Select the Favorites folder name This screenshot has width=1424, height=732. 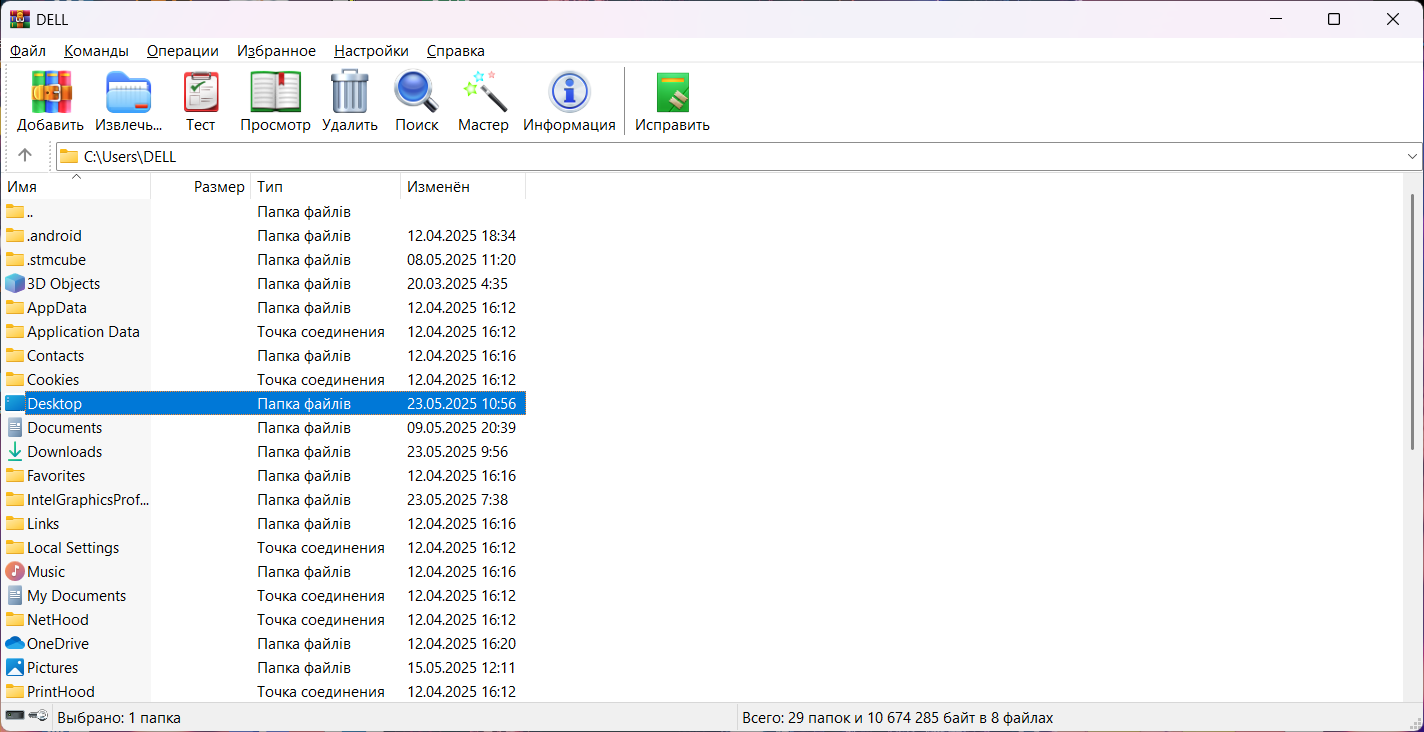click(x=56, y=476)
